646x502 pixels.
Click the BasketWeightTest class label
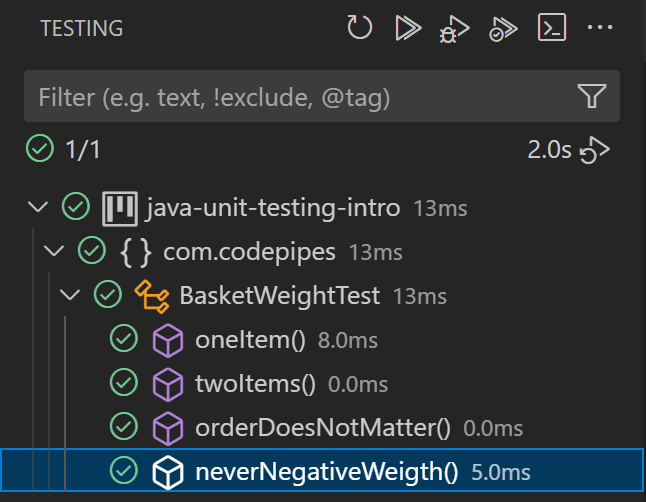[279, 296]
